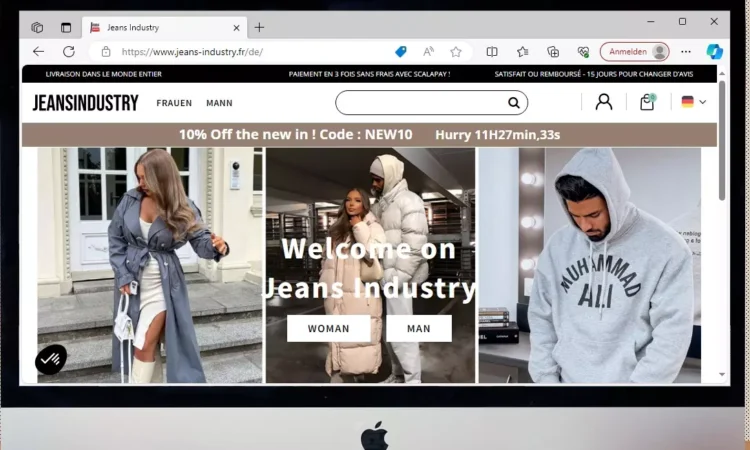Open the FRAUEN menu
Screen dimensions: 750x450
point(174,103)
